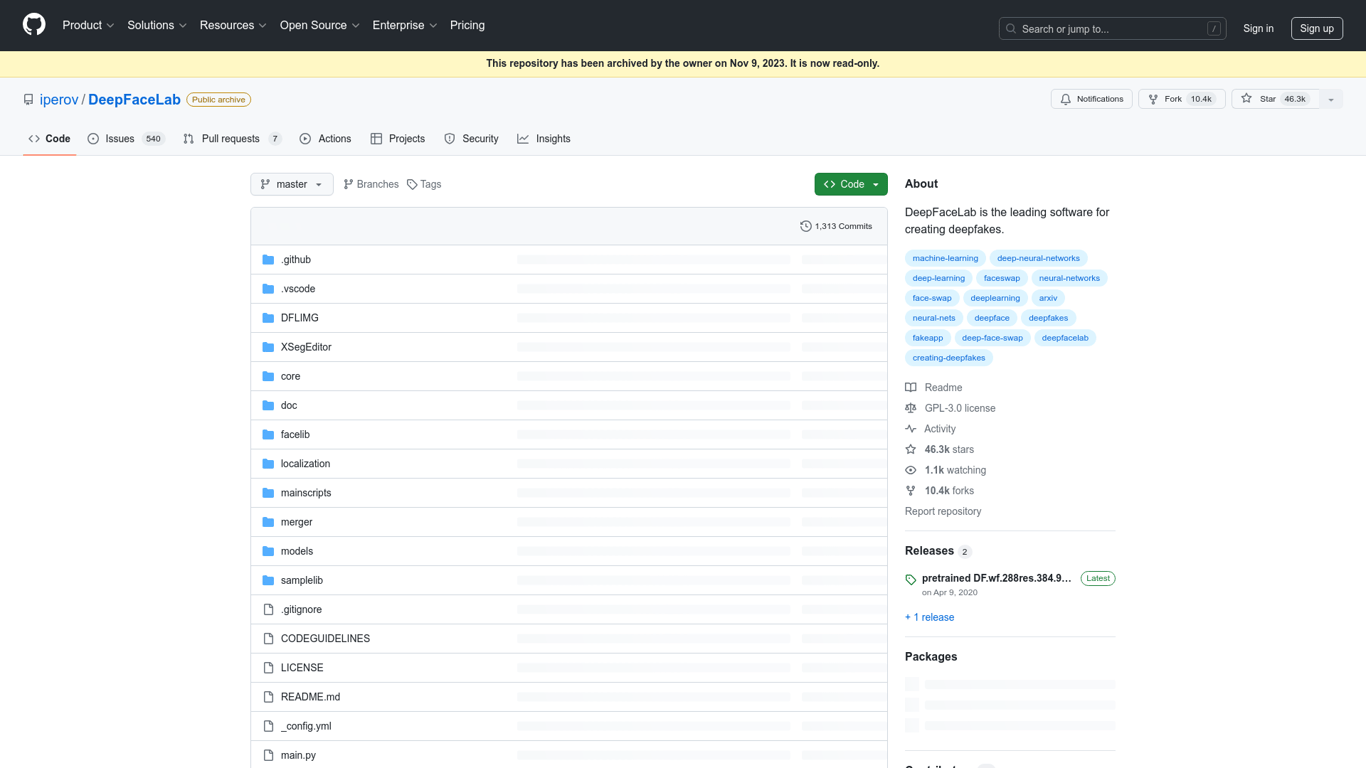Expand the master branch dropdown
The width and height of the screenshot is (1366, 768).
pos(292,184)
